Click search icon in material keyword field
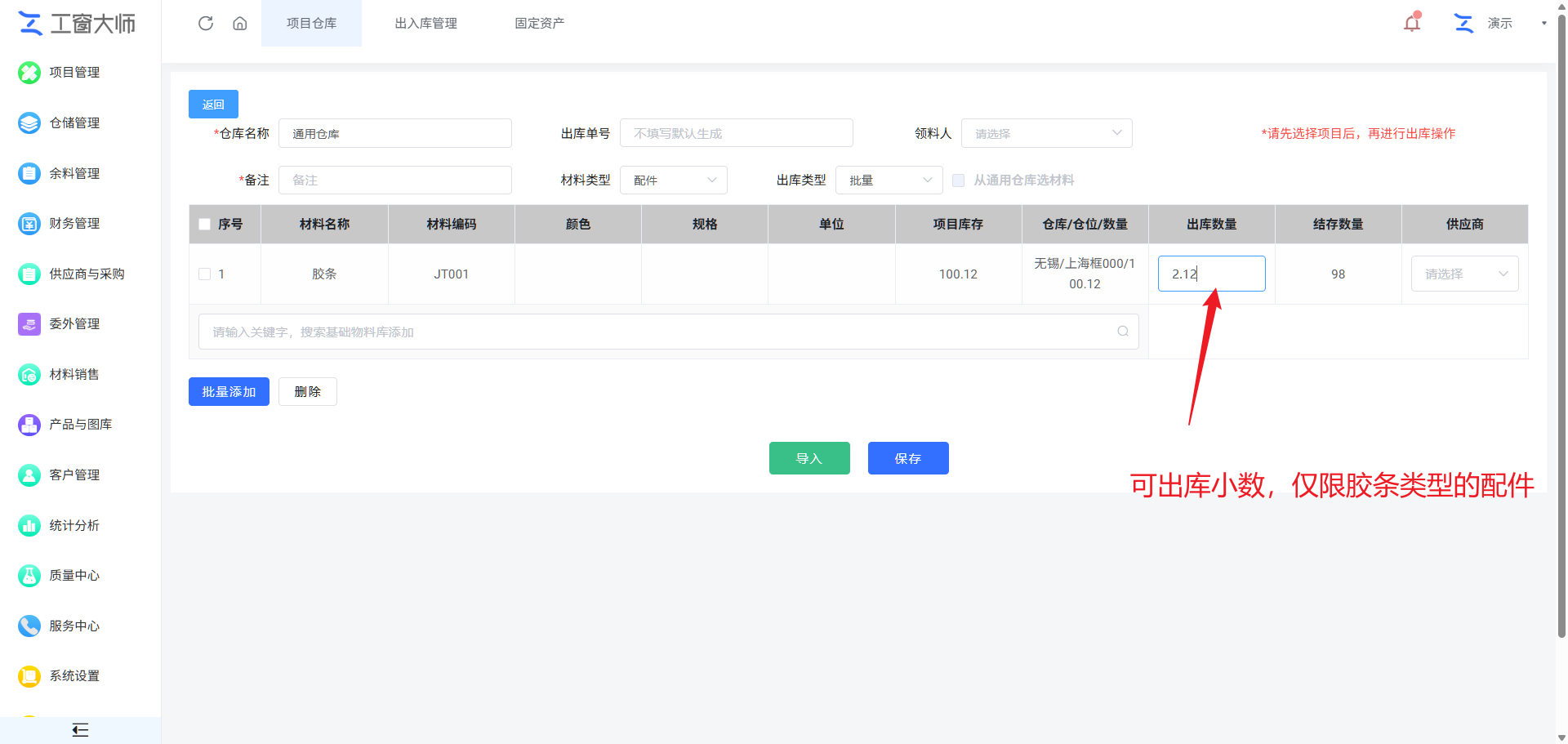The image size is (1568, 744). (1123, 332)
